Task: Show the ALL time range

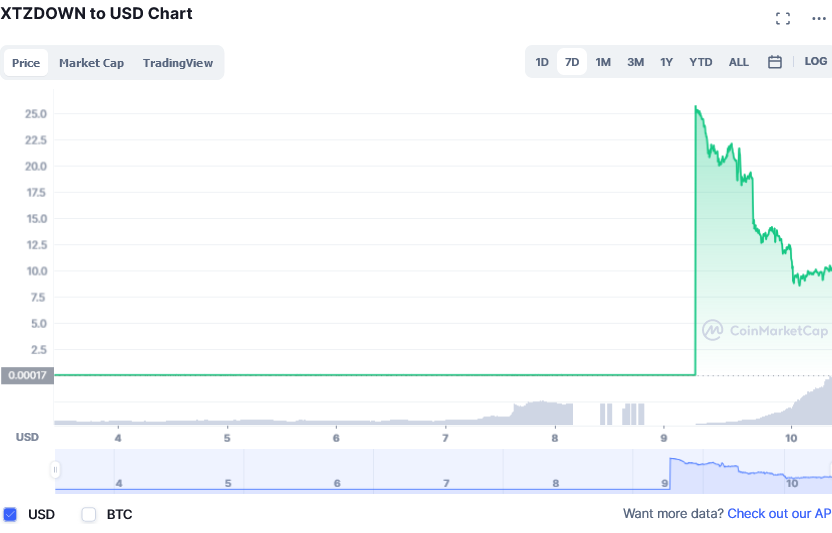Action: pyautogui.click(x=739, y=62)
